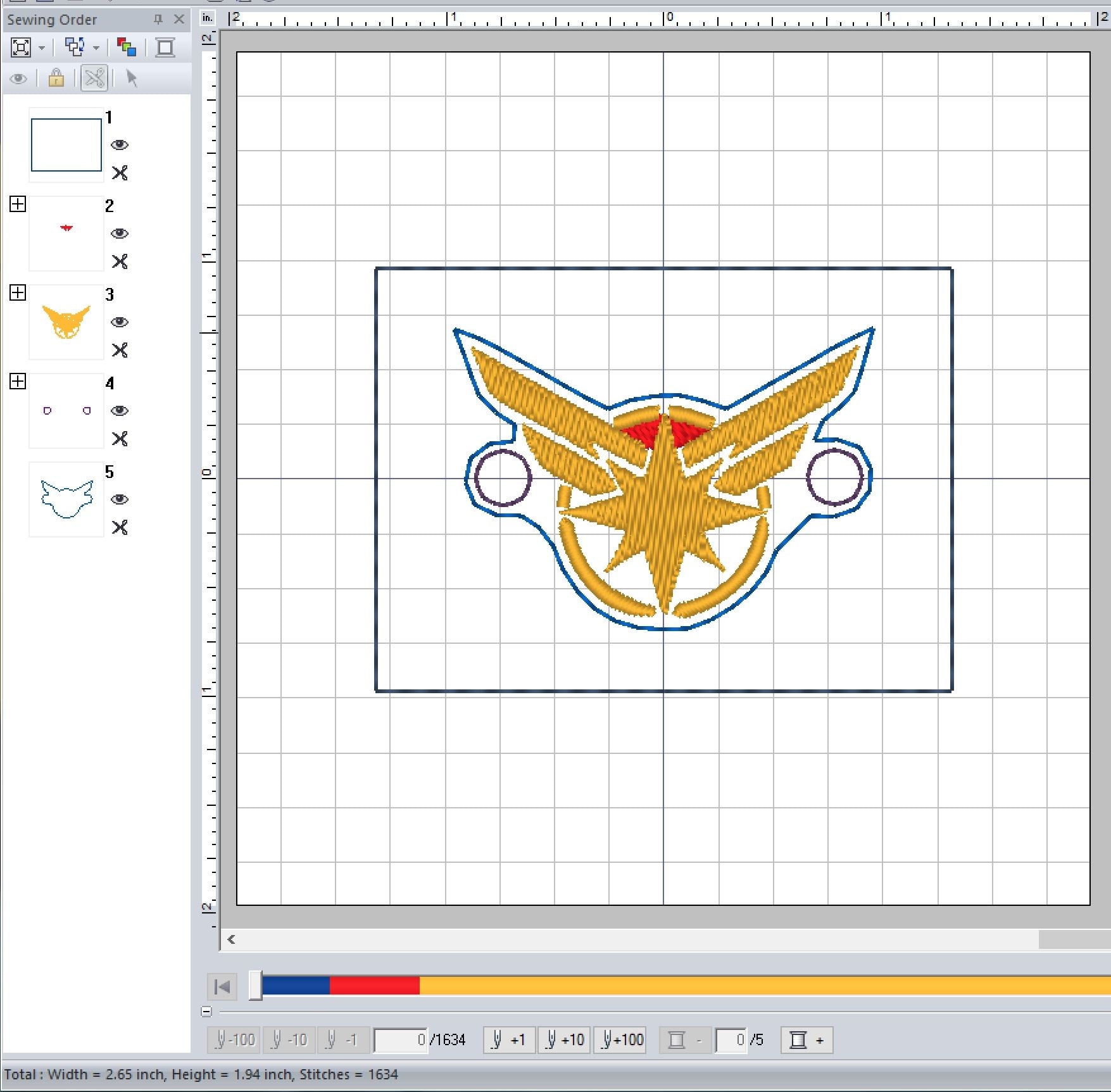Toggle the scissors trim icon in toolbar
Image resolution: width=1111 pixels, height=1092 pixels.
click(x=94, y=78)
